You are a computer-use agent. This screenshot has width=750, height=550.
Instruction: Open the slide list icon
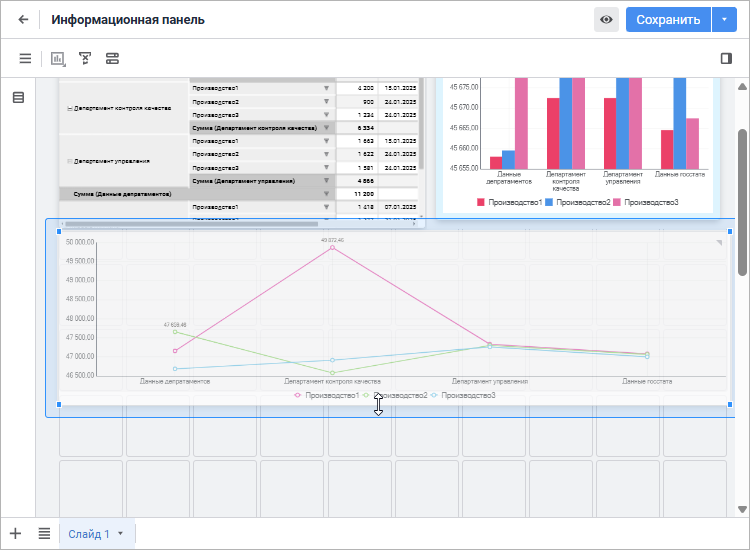click(44, 533)
